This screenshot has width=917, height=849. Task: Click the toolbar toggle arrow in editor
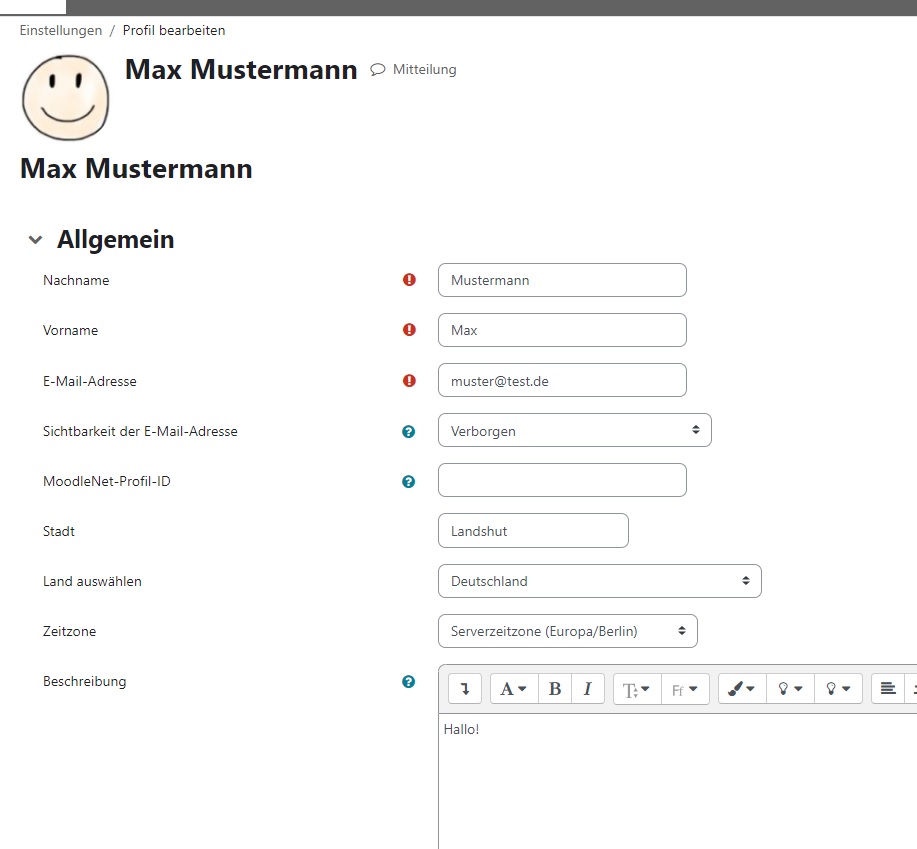(x=465, y=689)
